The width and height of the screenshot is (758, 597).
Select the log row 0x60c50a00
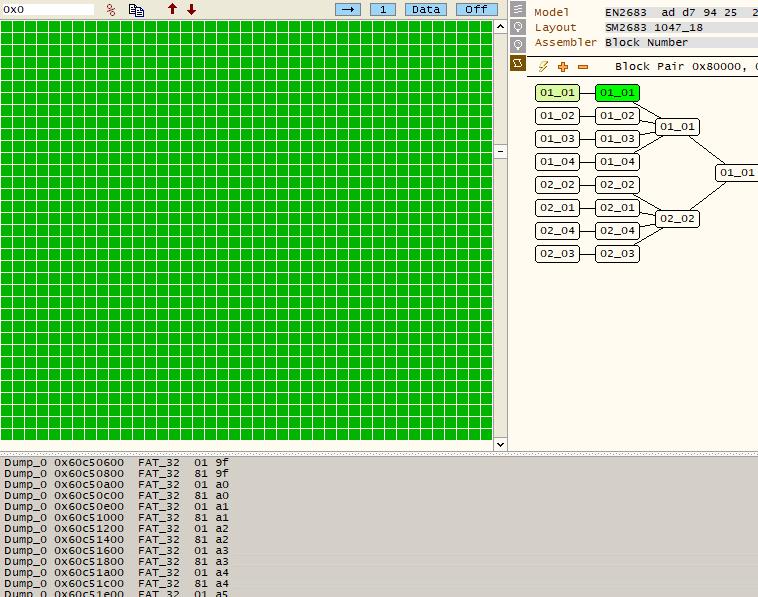(116, 485)
